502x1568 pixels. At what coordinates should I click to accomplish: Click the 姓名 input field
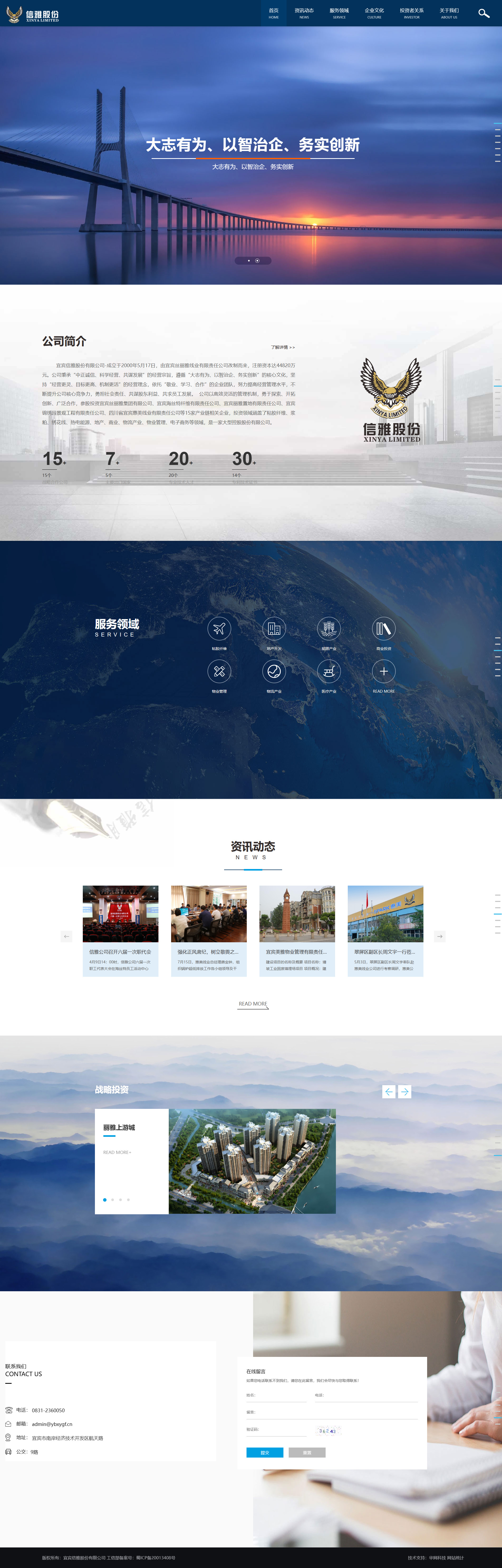(277, 1395)
